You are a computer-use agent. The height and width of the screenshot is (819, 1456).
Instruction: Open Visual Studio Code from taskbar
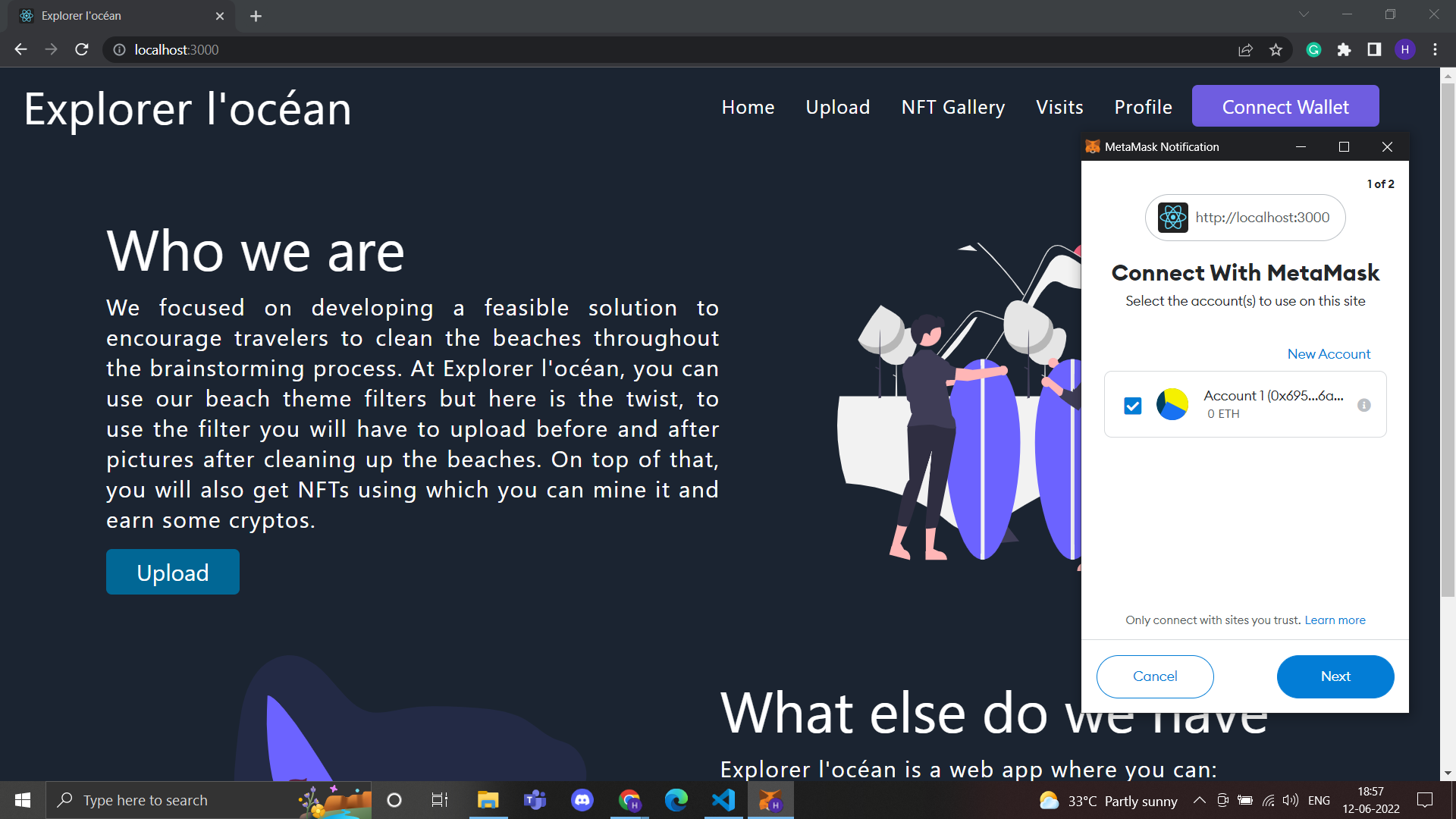tap(723, 800)
